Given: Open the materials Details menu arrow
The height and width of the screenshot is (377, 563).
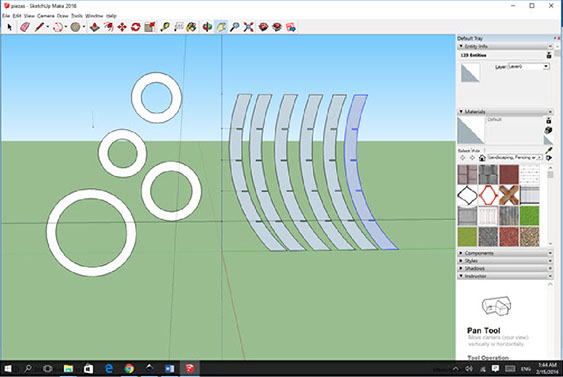Looking at the screenshot, I should tap(549, 158).
